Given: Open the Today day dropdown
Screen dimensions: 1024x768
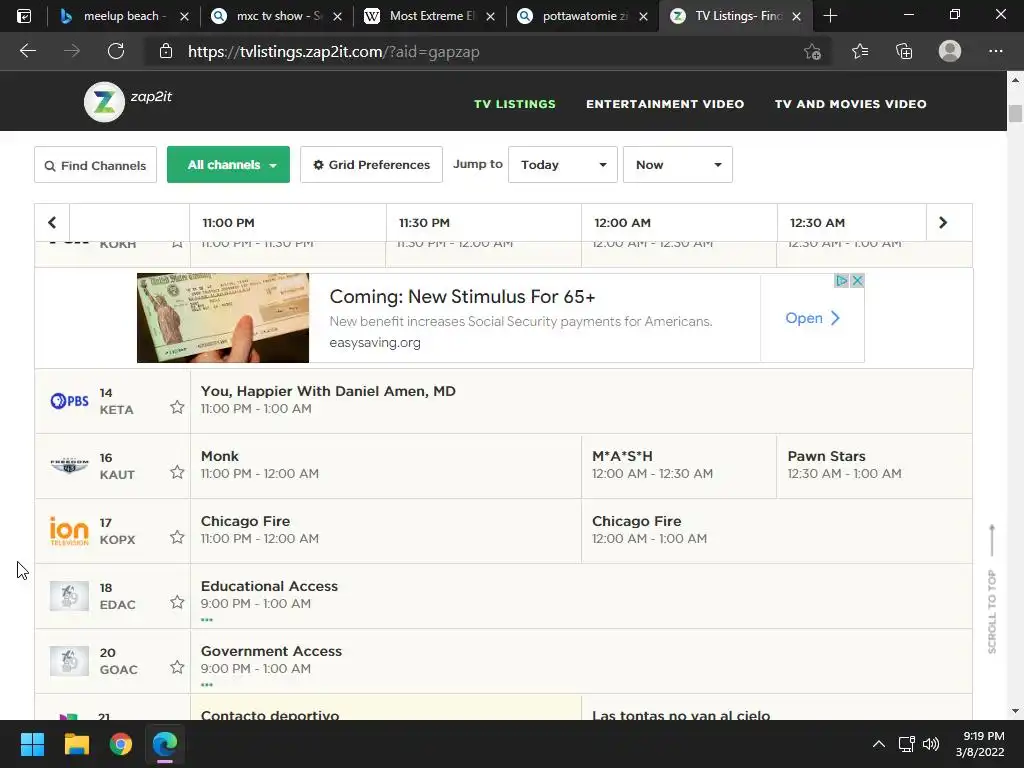Looking at the screenshot, I should (x=562, y=165).
